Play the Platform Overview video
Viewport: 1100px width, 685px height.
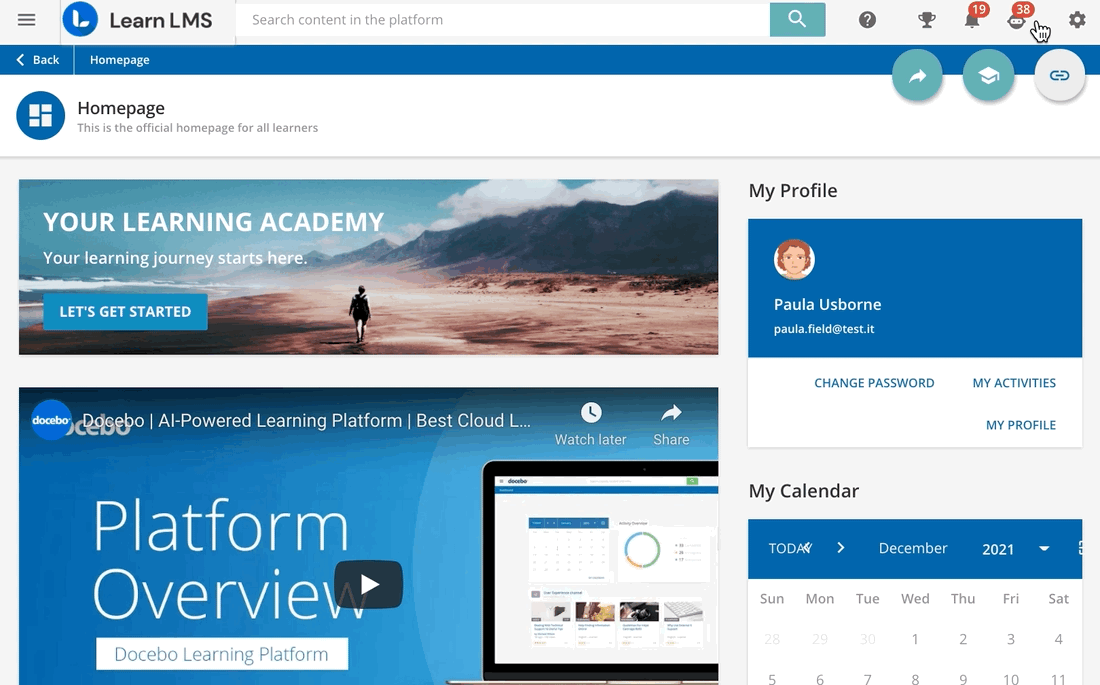pos(368,584)
